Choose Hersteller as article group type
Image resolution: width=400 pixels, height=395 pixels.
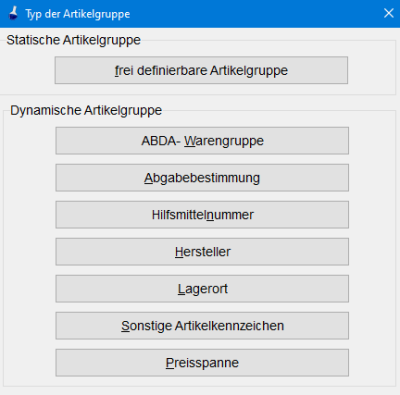(202, 252)
